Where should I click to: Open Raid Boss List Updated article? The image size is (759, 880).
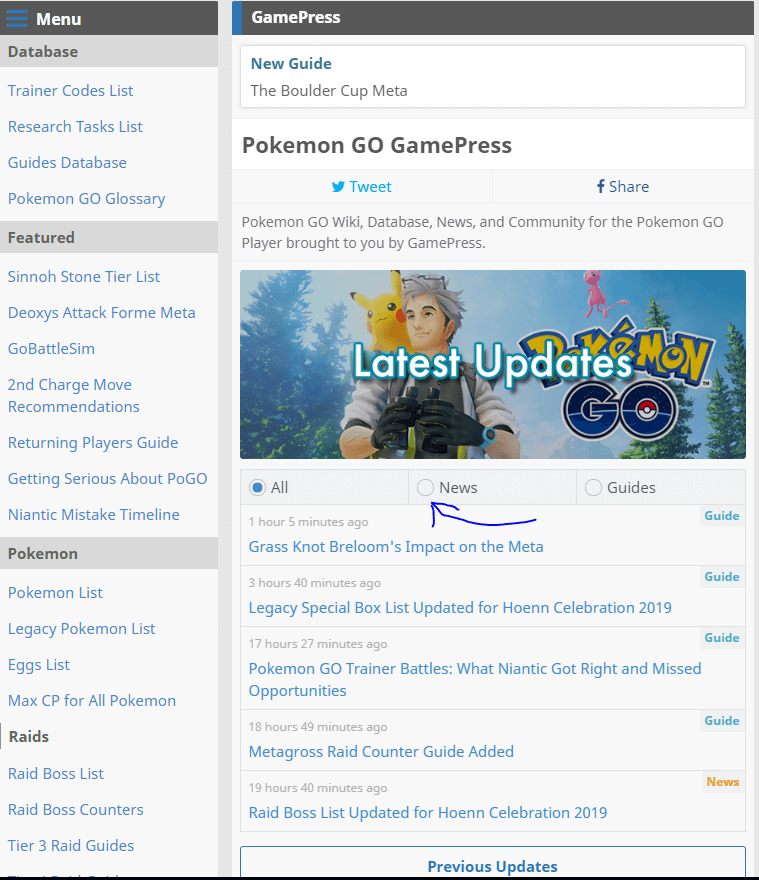428,813
